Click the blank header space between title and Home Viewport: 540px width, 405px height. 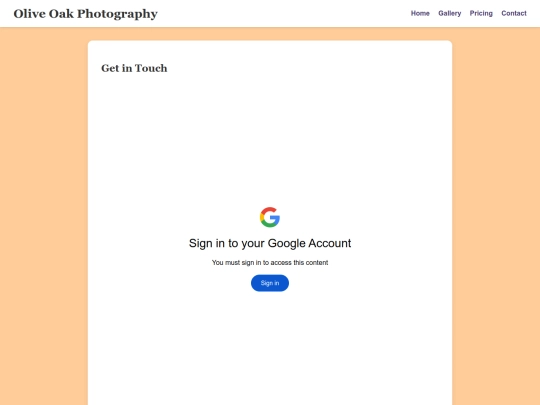click(x=284, y=13)
